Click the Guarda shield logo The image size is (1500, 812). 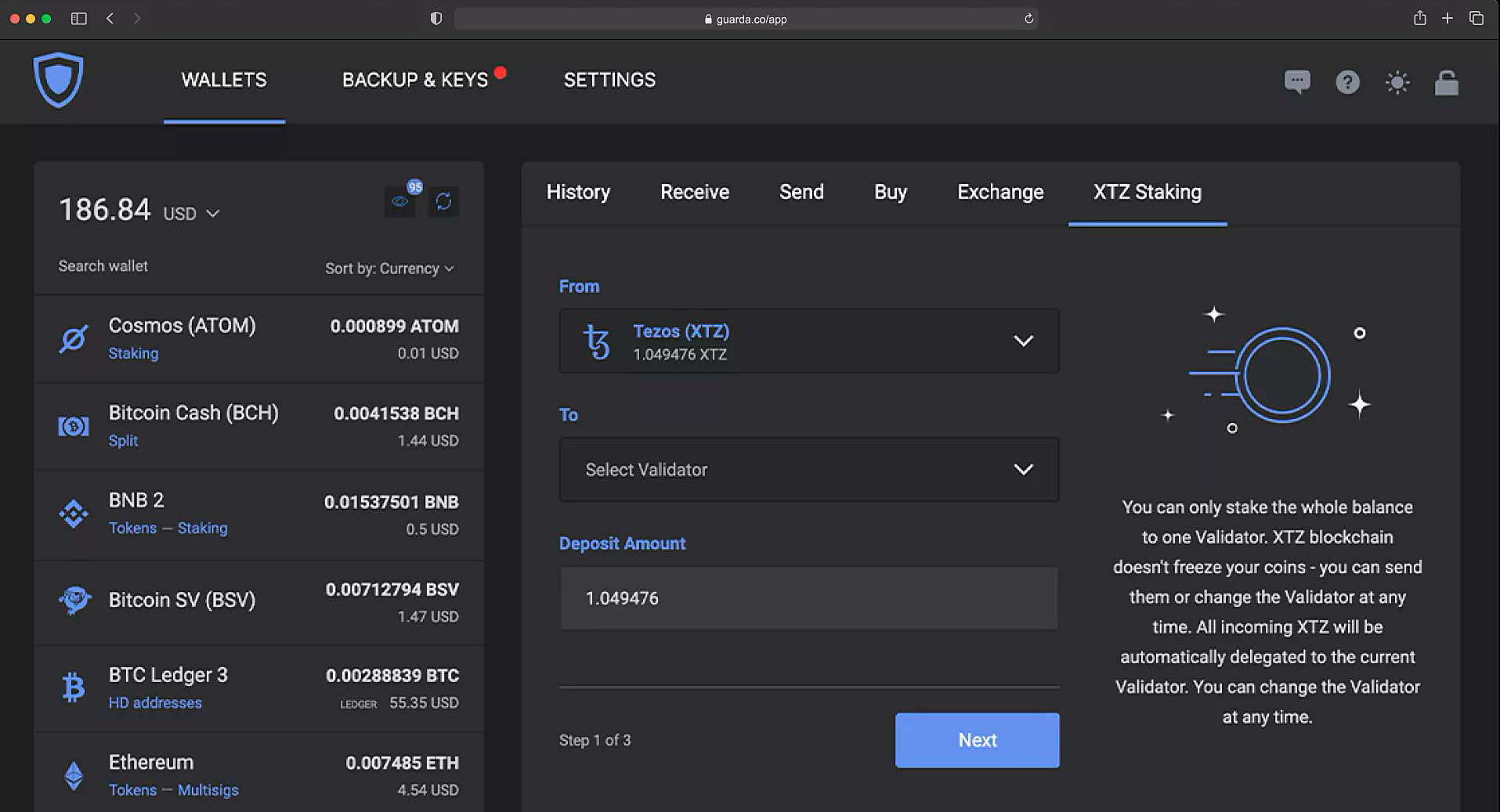point(58,80)
